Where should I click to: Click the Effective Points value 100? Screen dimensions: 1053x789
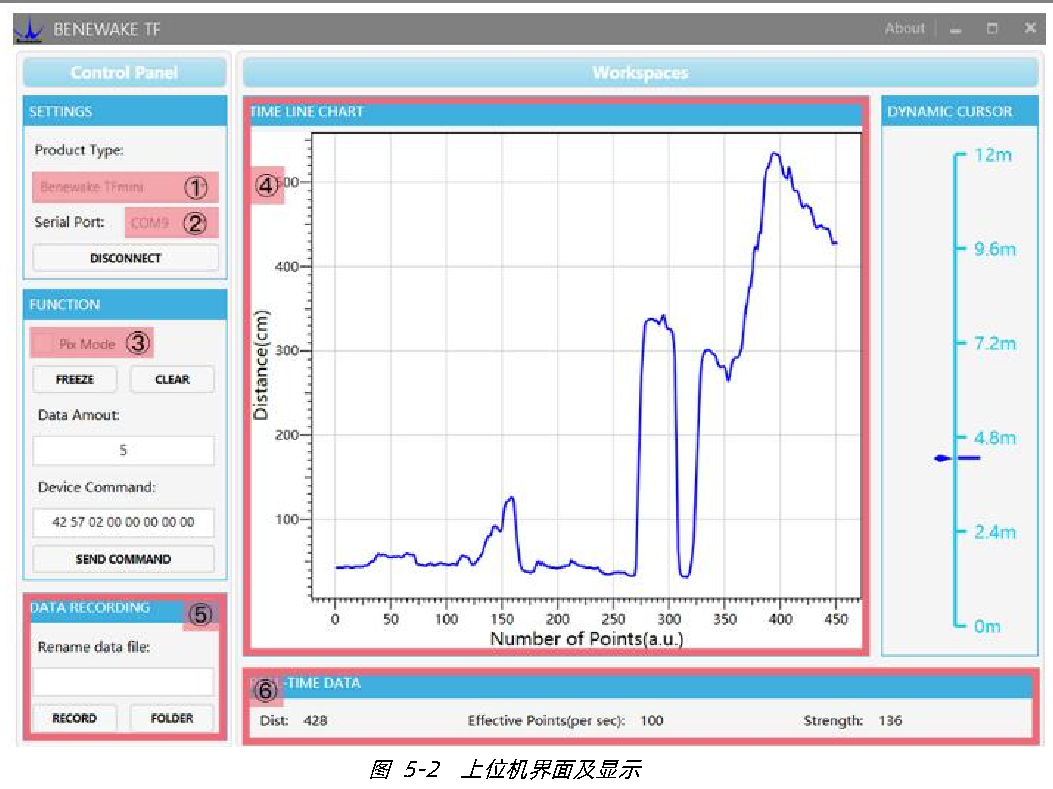click(651, 721)
